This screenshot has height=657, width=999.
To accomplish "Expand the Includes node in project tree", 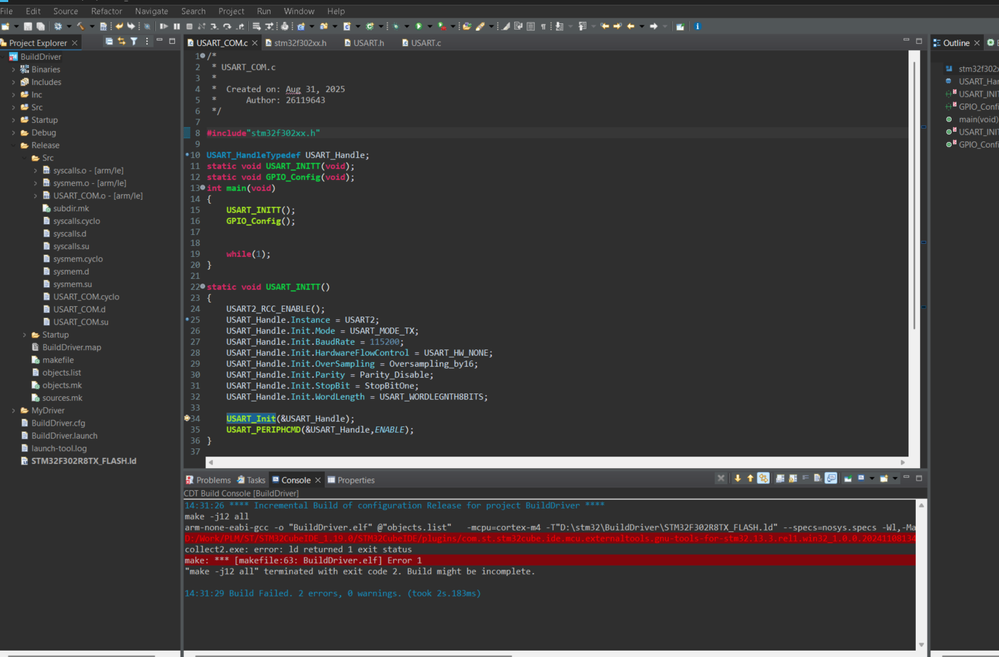I will pyautogui.click(x=14, y=82).
